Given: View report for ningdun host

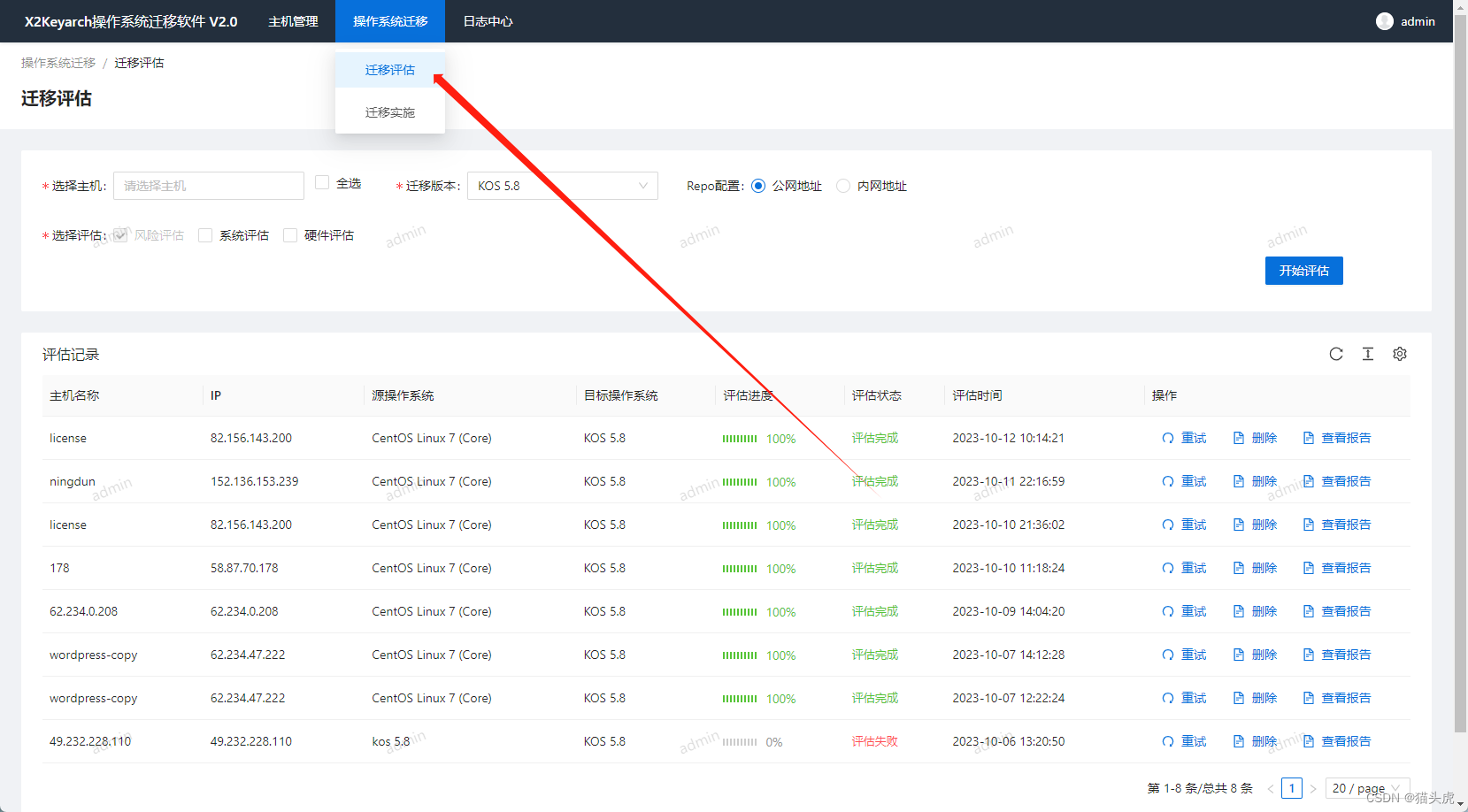Looking at the screenshot, I should click(x=1336, y=481).
